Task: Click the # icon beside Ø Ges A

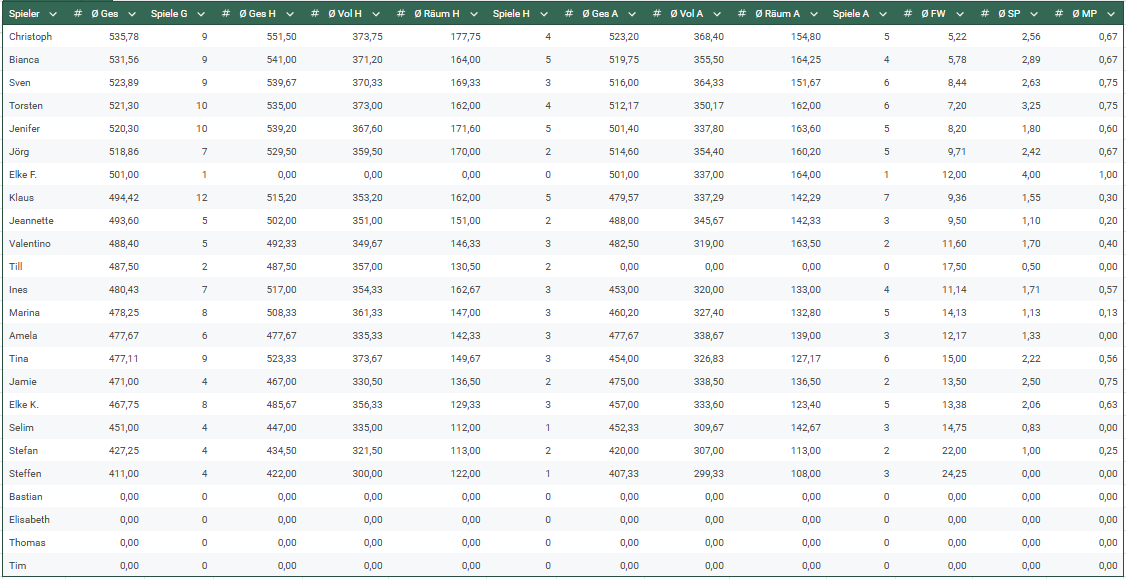Action: coord(568,13)
